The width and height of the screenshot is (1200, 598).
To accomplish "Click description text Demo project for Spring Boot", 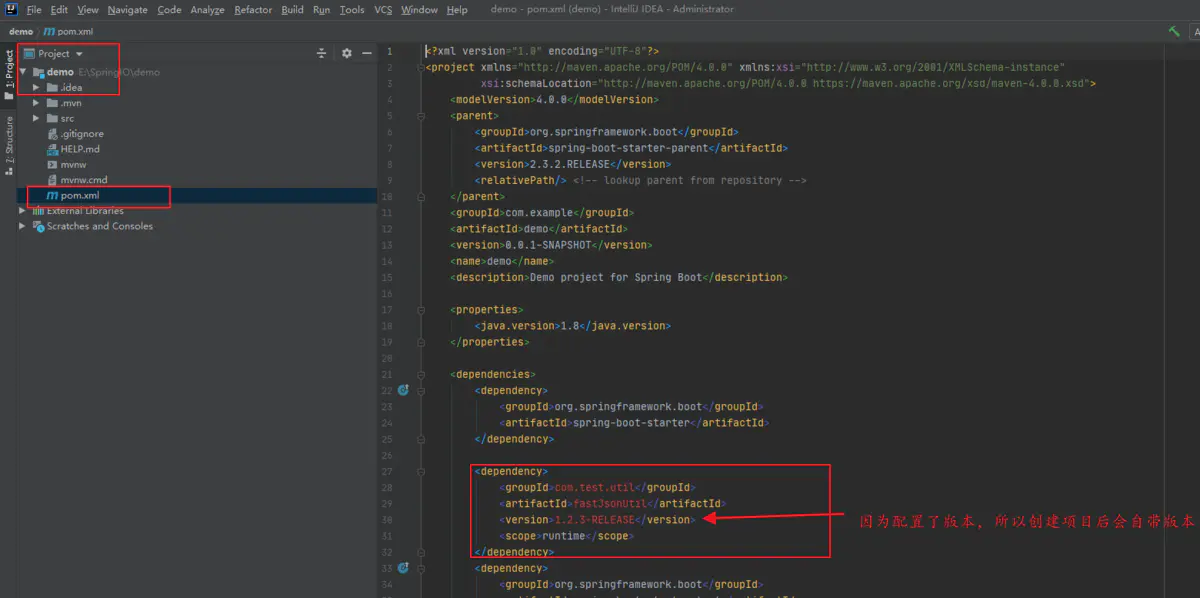I will pyautogui.click(x=614, y=277).
